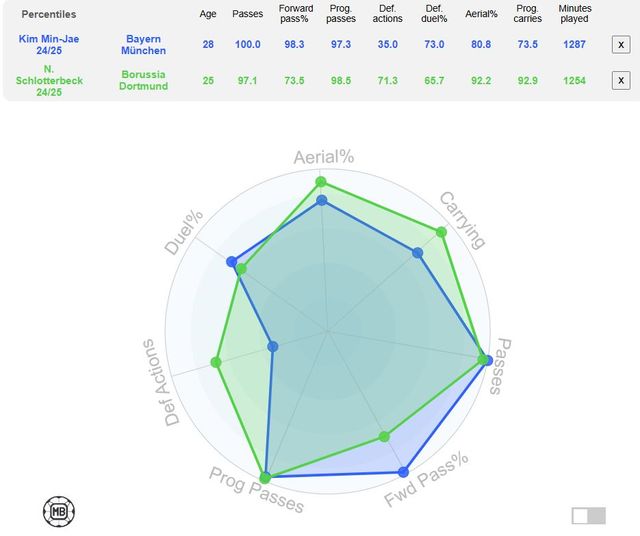Click the Bayern München team name
640x536 pixels.
pos(143,45)
